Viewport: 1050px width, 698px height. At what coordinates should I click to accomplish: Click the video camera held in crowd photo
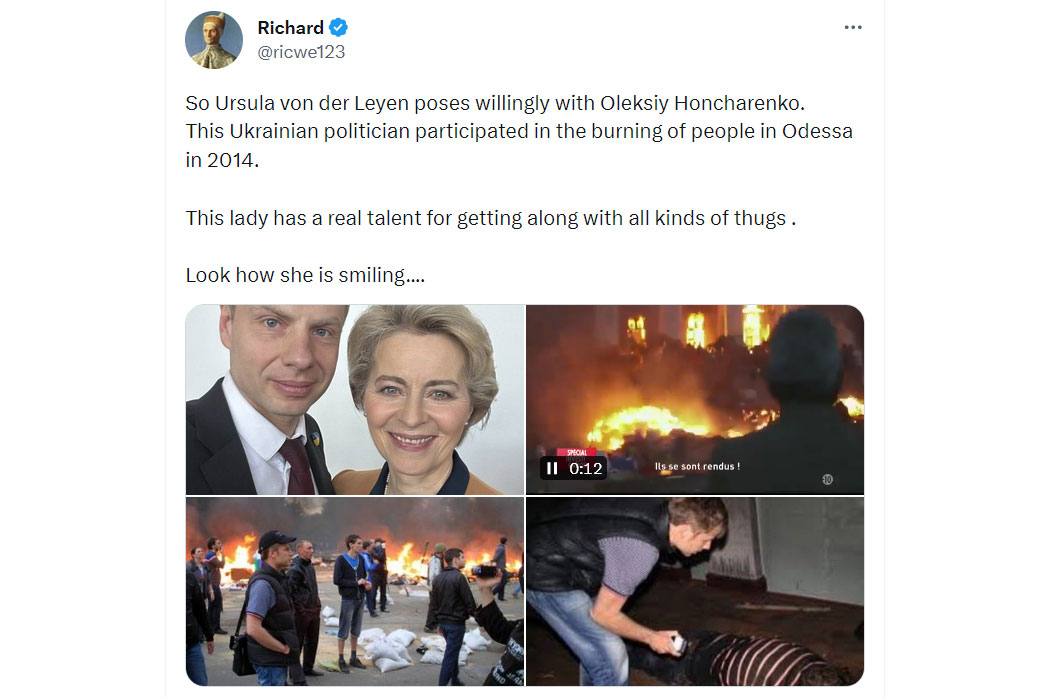(x=484, y=571)
